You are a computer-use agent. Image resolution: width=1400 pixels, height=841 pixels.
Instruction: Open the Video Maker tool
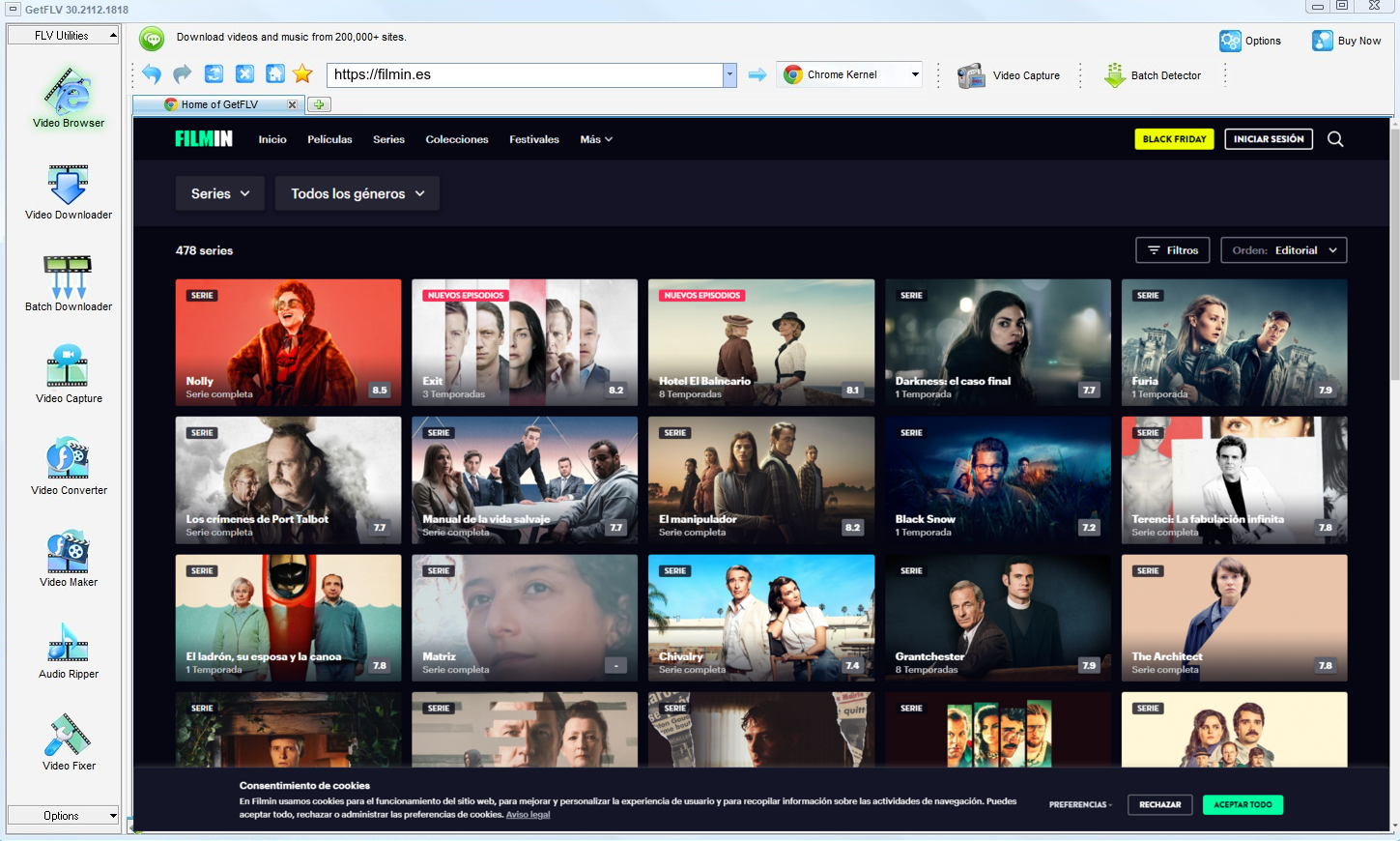pos(69,558)
